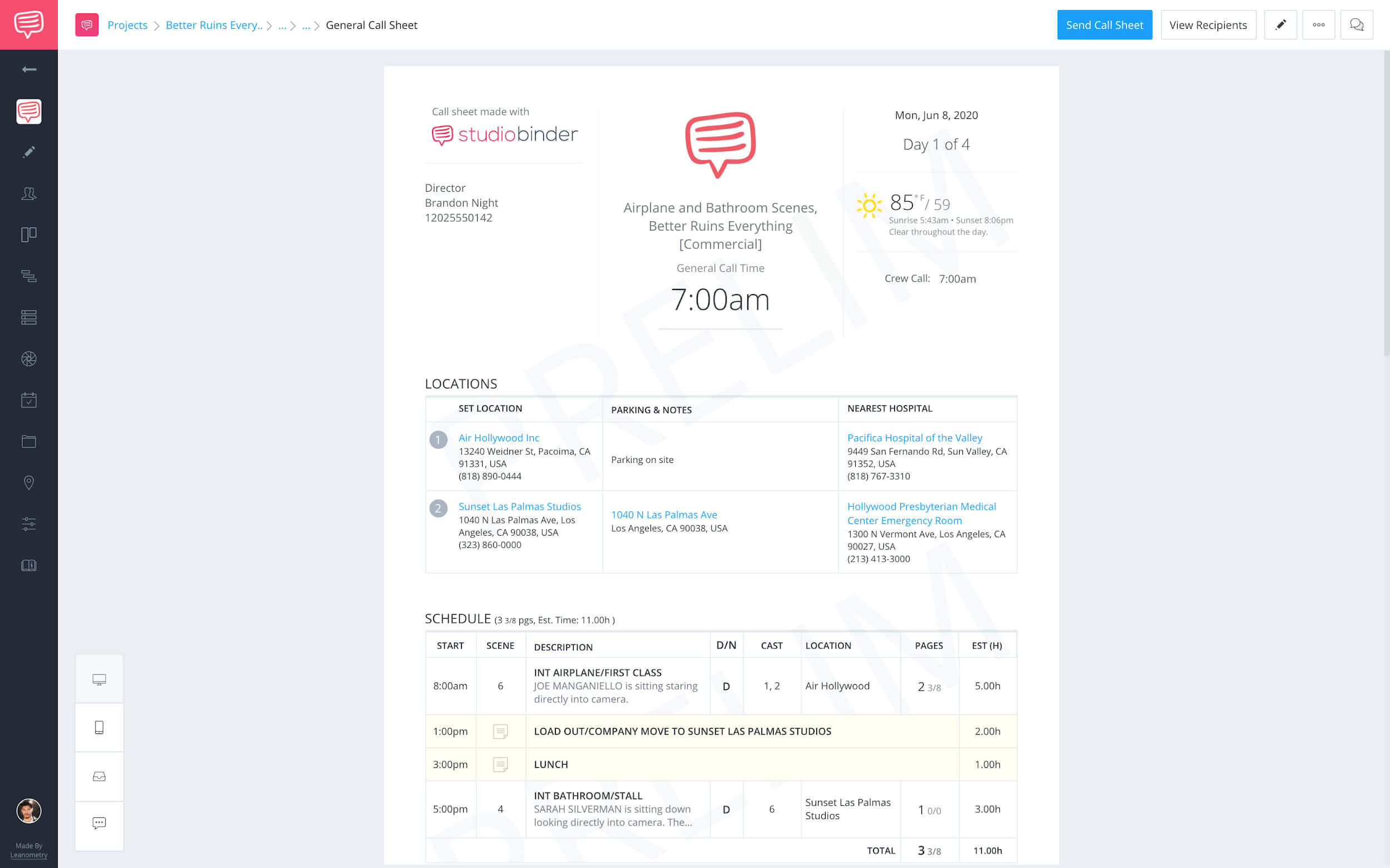This screenshot has width=1390, height=868.
Task: Open the stripboard rows sidebar icon
Action: click(x=29, y=317)
